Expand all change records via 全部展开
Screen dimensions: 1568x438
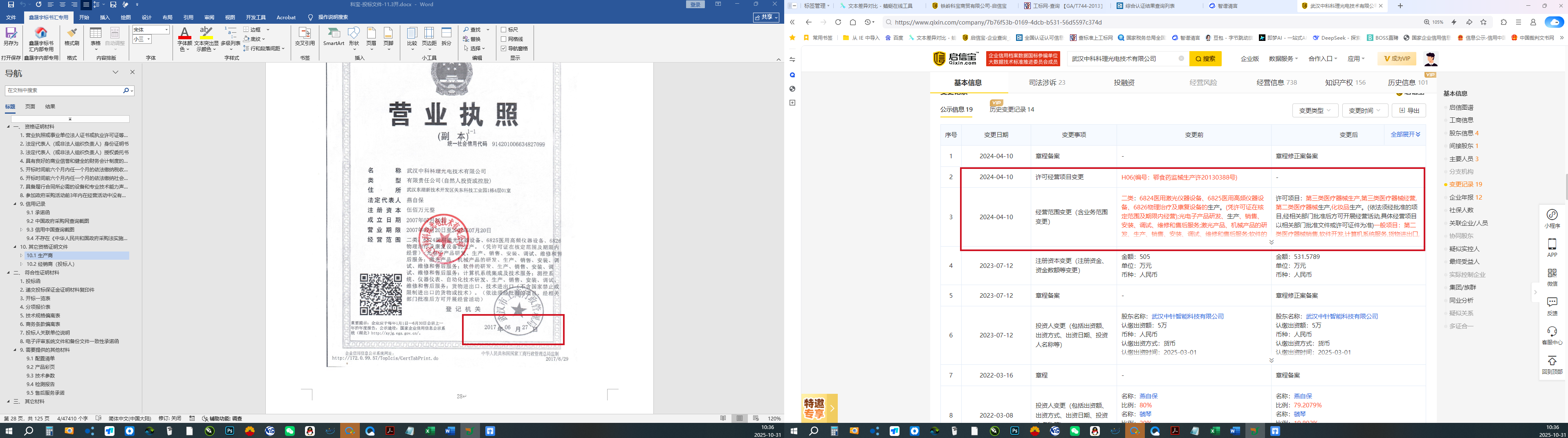tap(1405, 134)
